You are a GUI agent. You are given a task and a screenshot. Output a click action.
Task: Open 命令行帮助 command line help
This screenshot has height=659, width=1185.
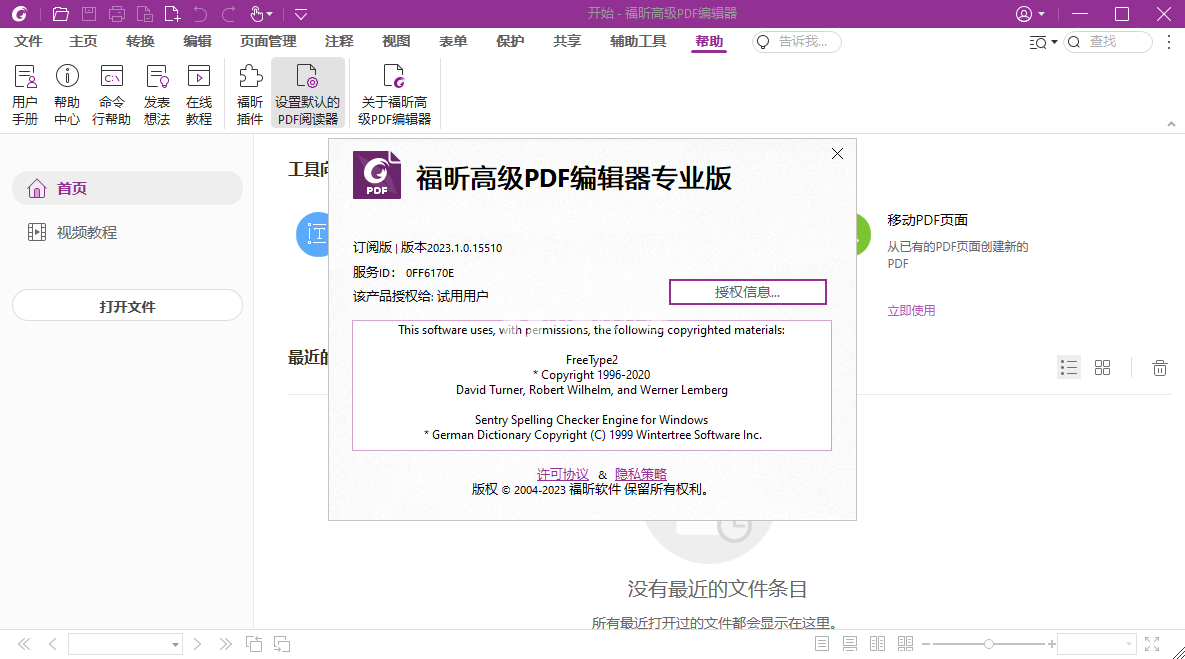pos(111,94)
